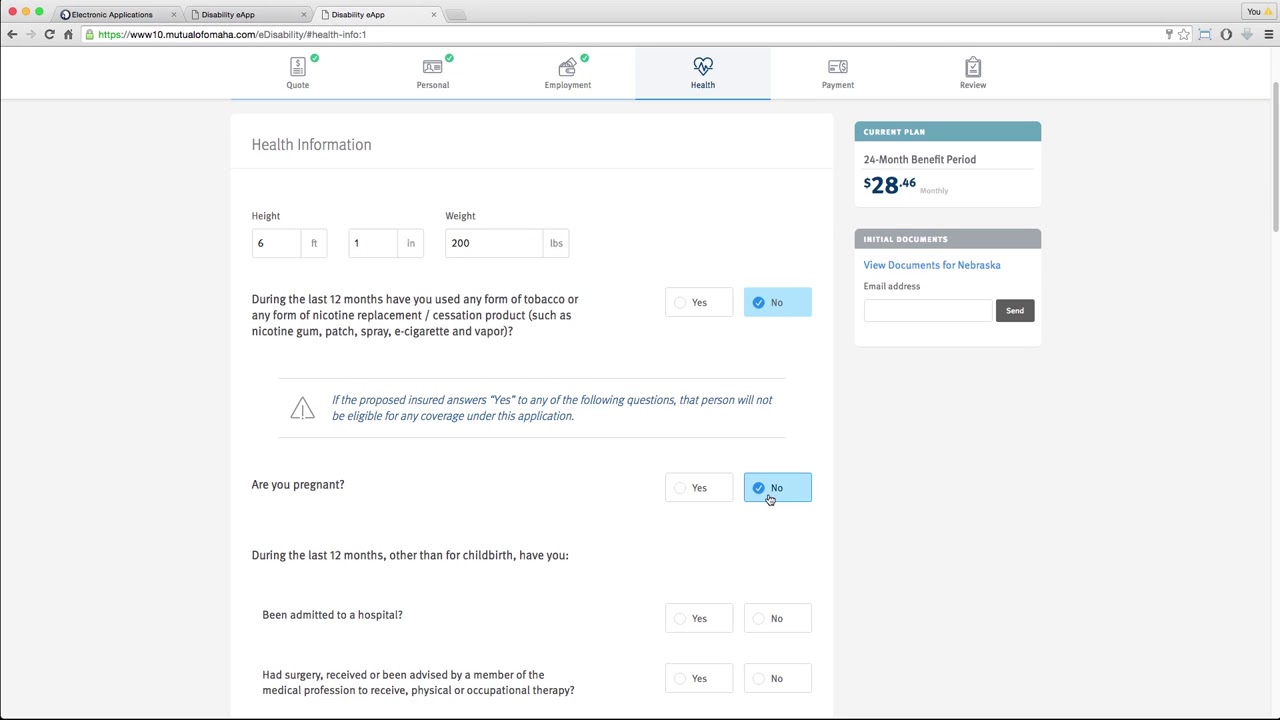
Task: Click the Health Information heading
Action: [311, 144]
